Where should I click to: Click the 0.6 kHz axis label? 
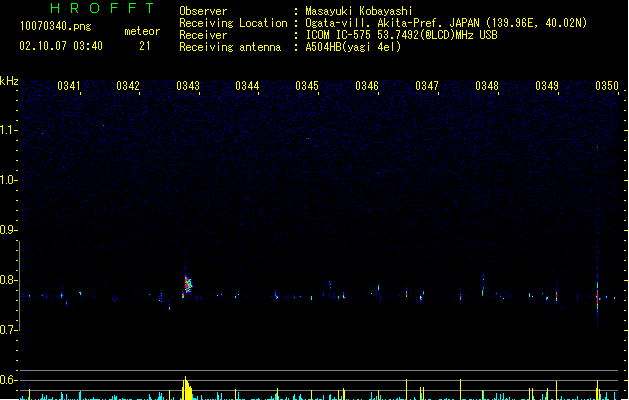click(8, 380)
